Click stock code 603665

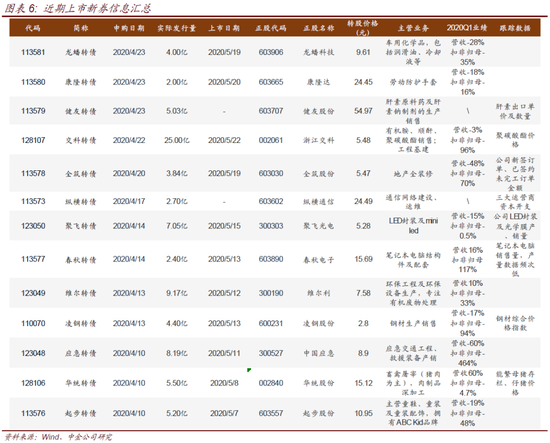[271, 82]
